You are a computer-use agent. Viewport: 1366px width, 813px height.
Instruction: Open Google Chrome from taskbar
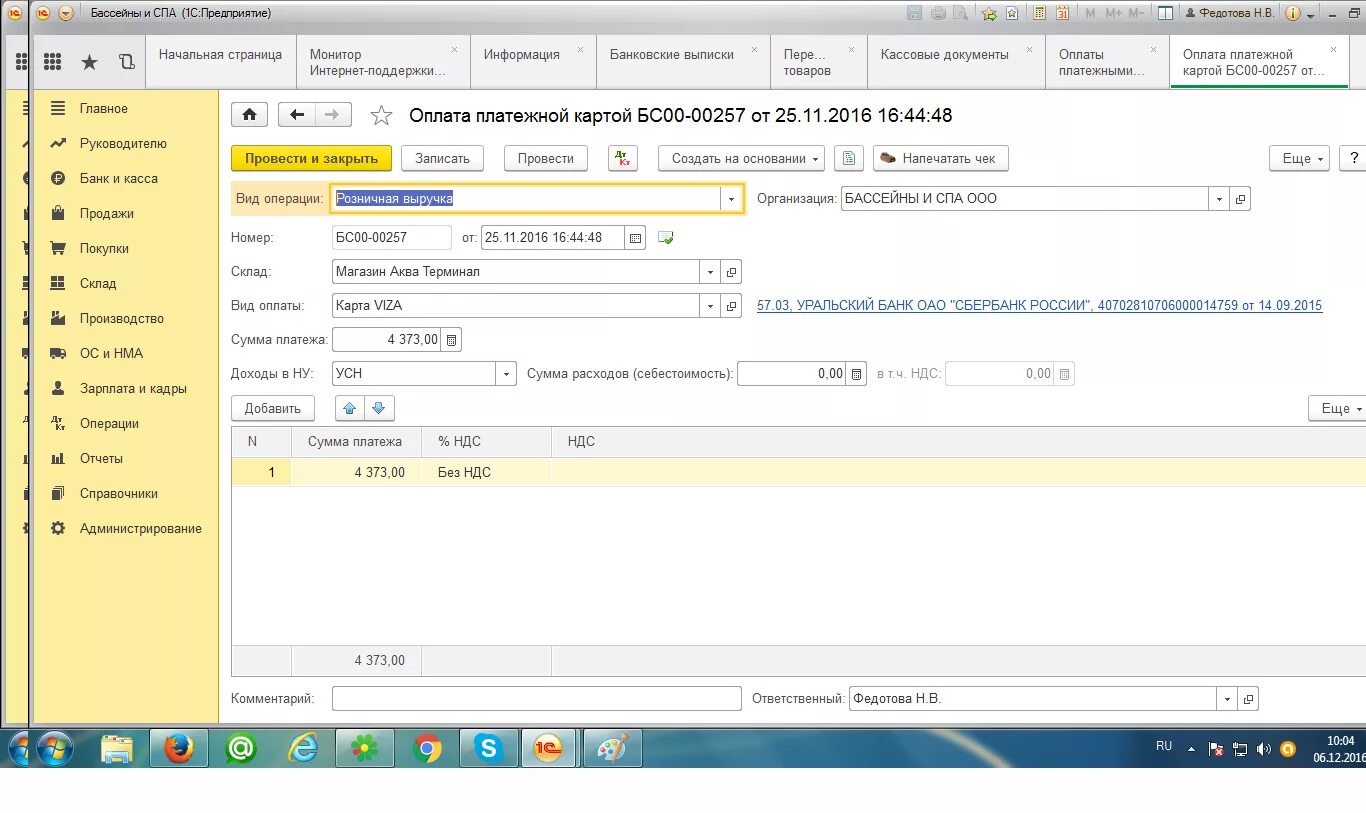click(x=427, y=748)
